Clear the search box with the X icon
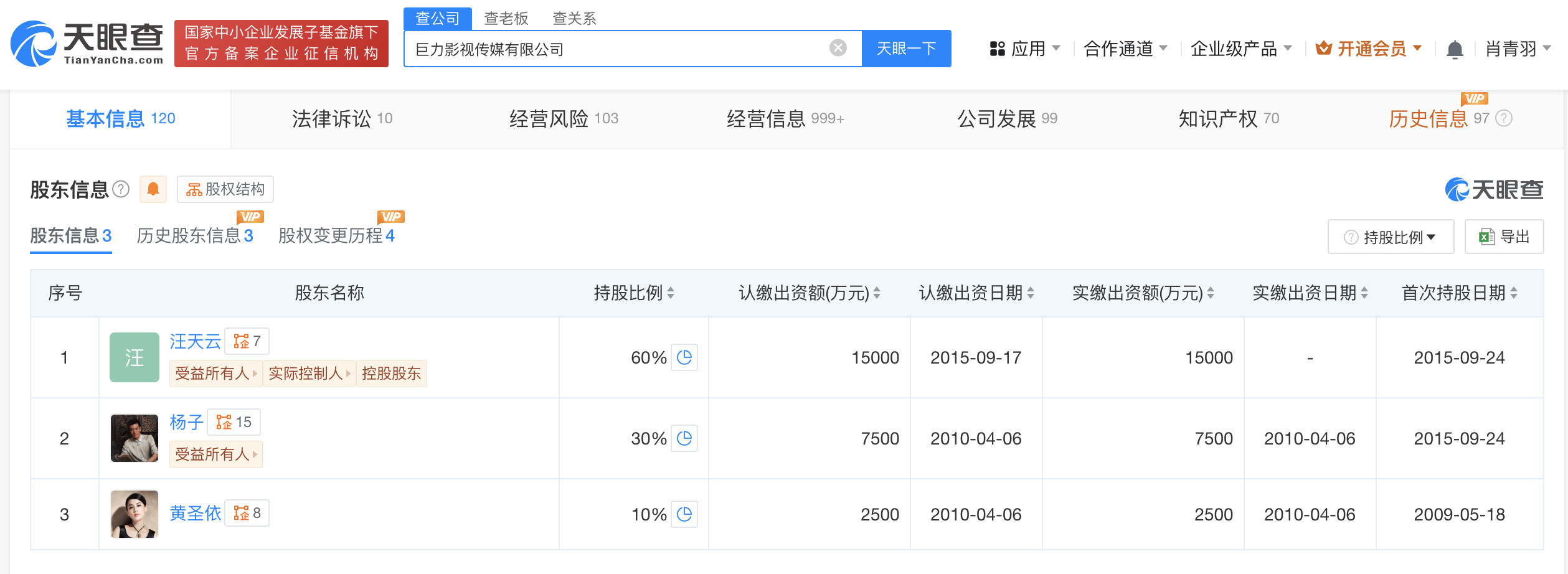The width and height of the screenshot is (1568, 574). click(838, 48)
